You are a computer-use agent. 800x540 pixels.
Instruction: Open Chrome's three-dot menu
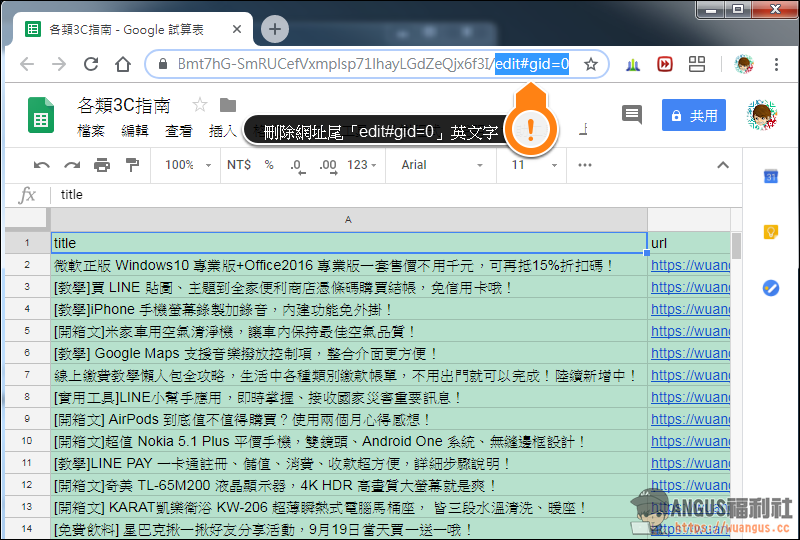pos(776,64)
